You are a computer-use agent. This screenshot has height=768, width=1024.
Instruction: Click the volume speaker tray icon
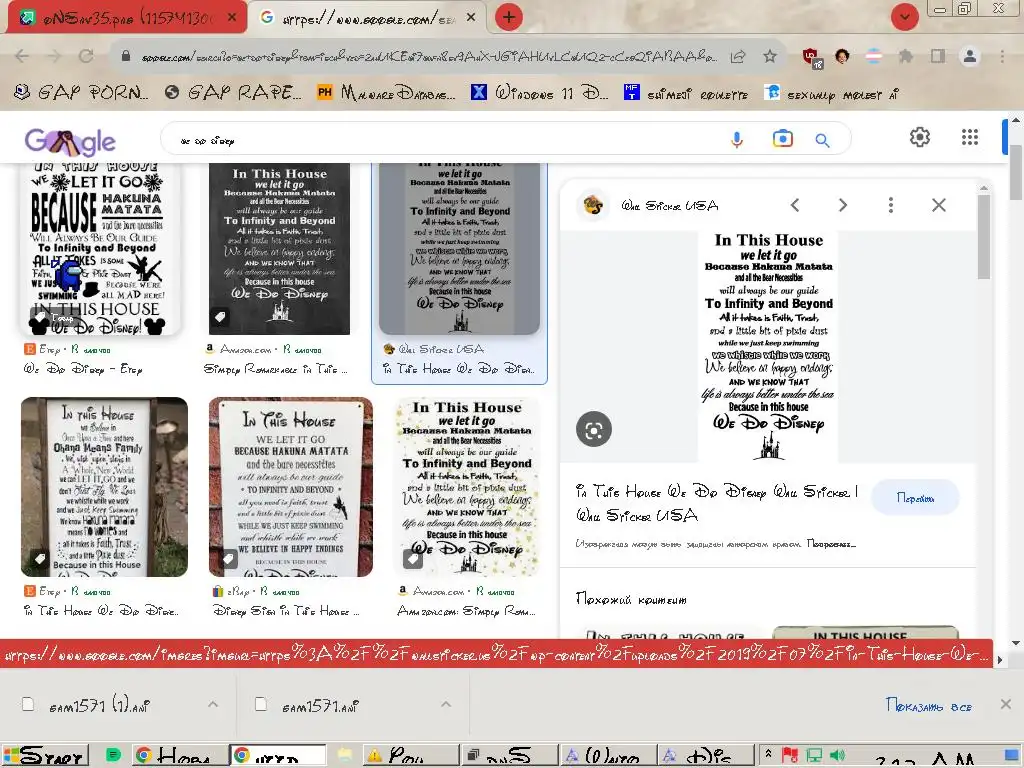coord(837,756)
